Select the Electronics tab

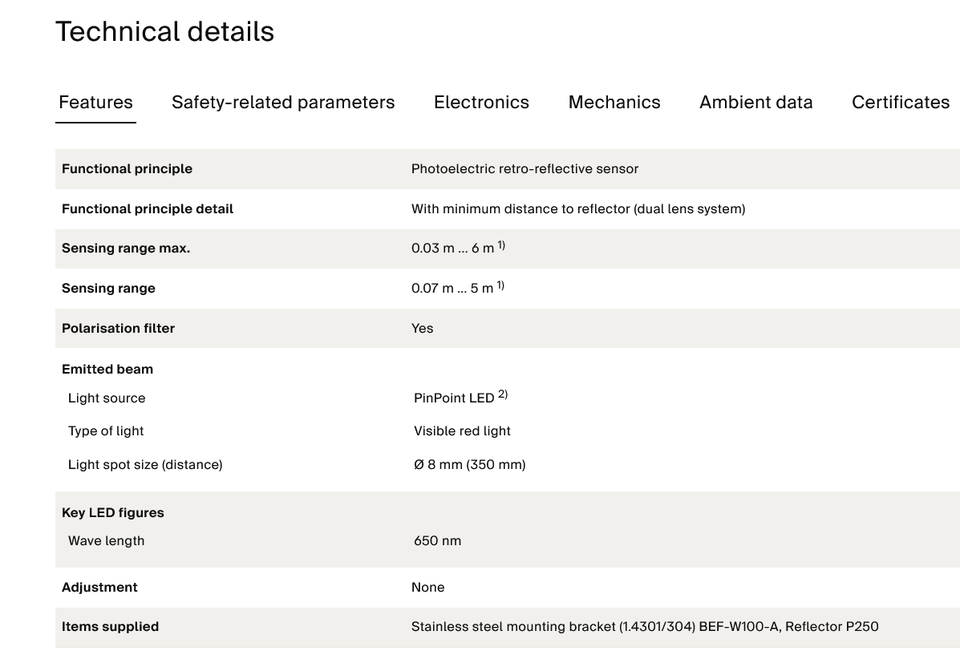[x=481, y=102]
